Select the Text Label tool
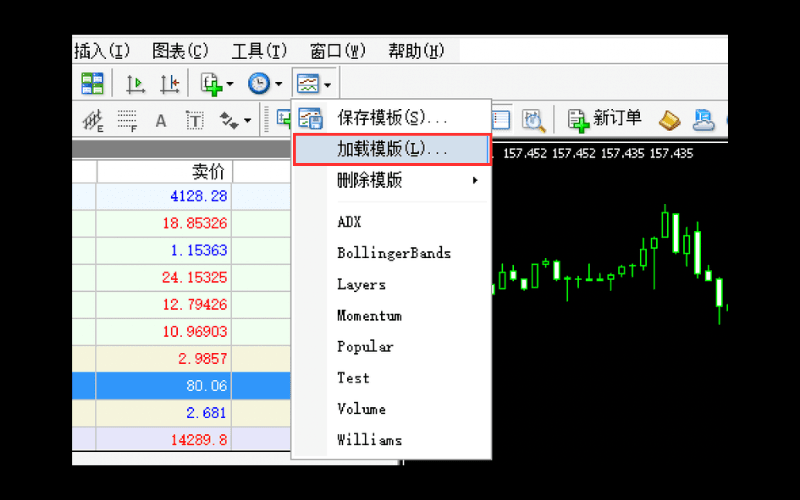Image resolution: width=800 pixels, height=500 pixels. (194, 121)
